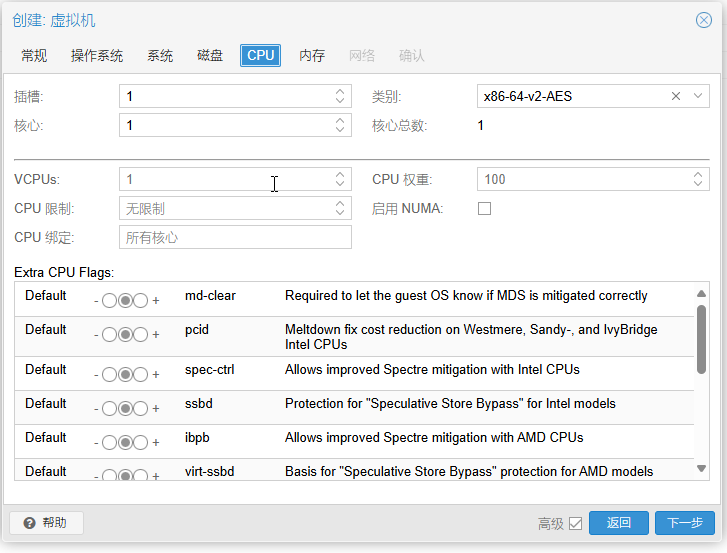727x553 pixels.
Task: Click the plus icon for ssbd flag
Action: (x=156, y=408)
